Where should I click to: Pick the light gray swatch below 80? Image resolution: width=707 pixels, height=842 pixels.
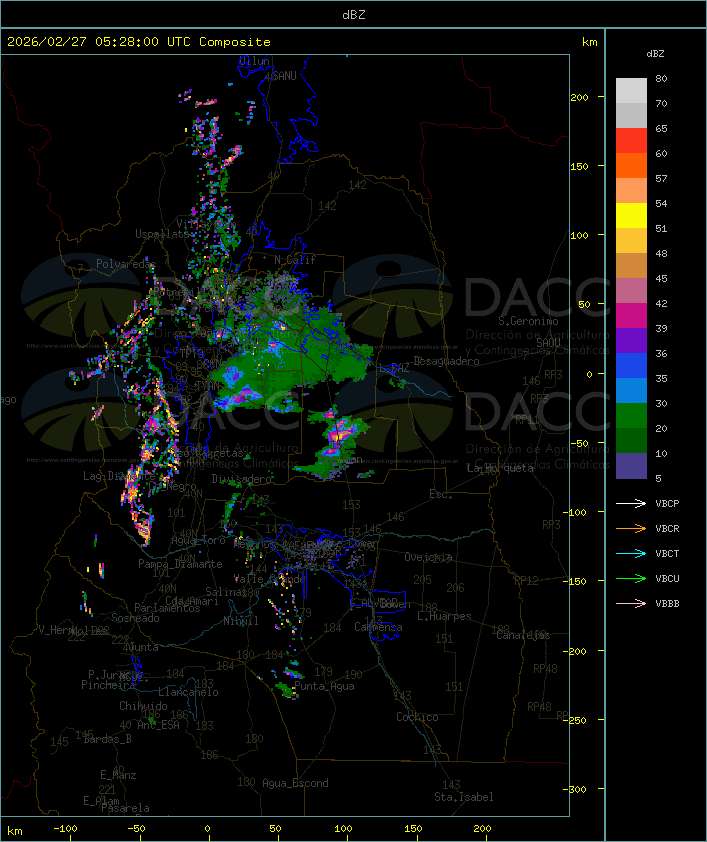[x=631, y=91]
